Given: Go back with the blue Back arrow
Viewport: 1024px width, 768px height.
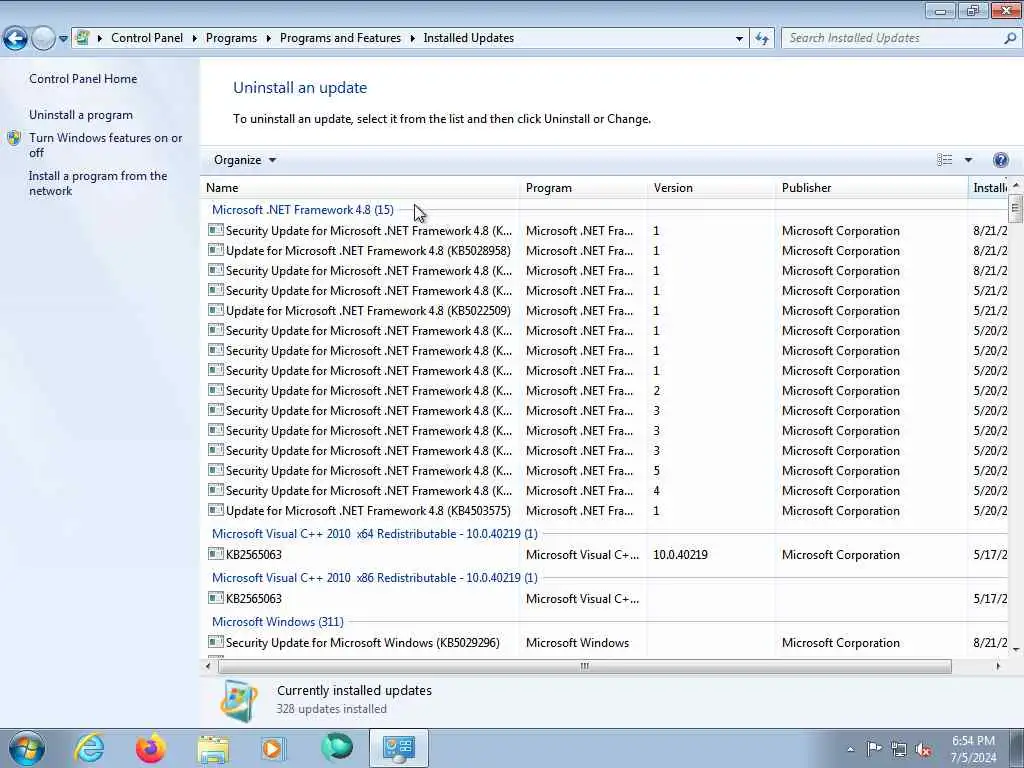Looking at the screenshot, I should (x=16, y=39).
